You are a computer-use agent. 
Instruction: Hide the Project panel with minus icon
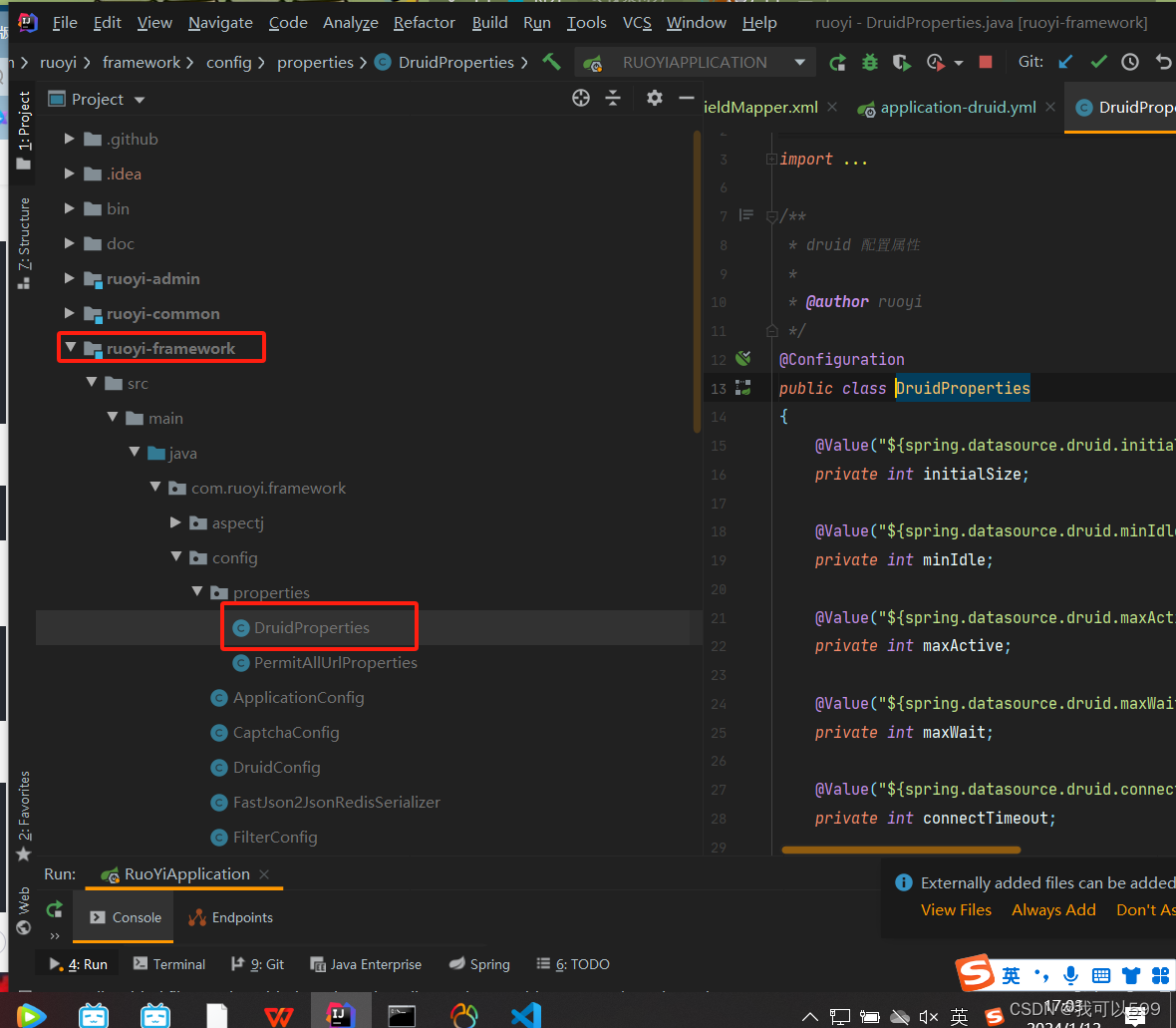[x=687, y=99]
